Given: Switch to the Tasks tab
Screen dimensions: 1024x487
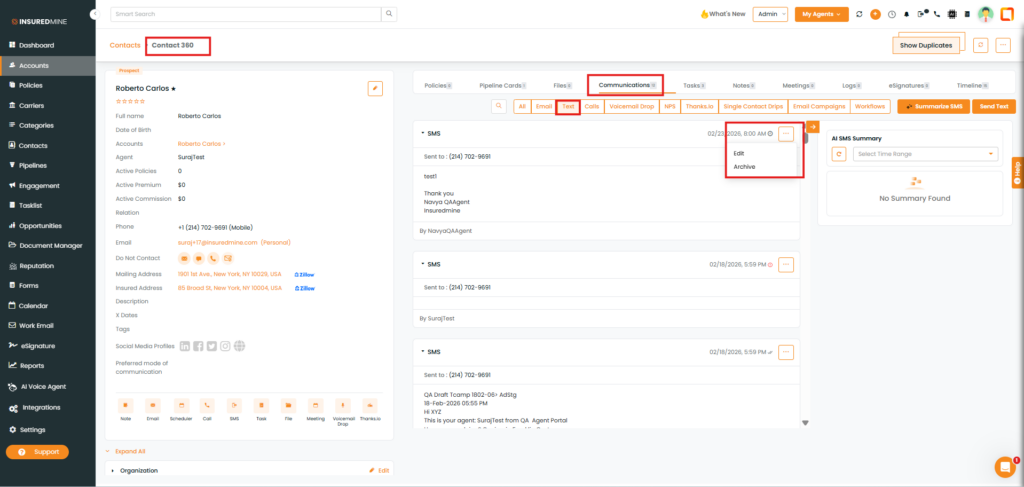Looking at the screenshot, I should point(693,85).
